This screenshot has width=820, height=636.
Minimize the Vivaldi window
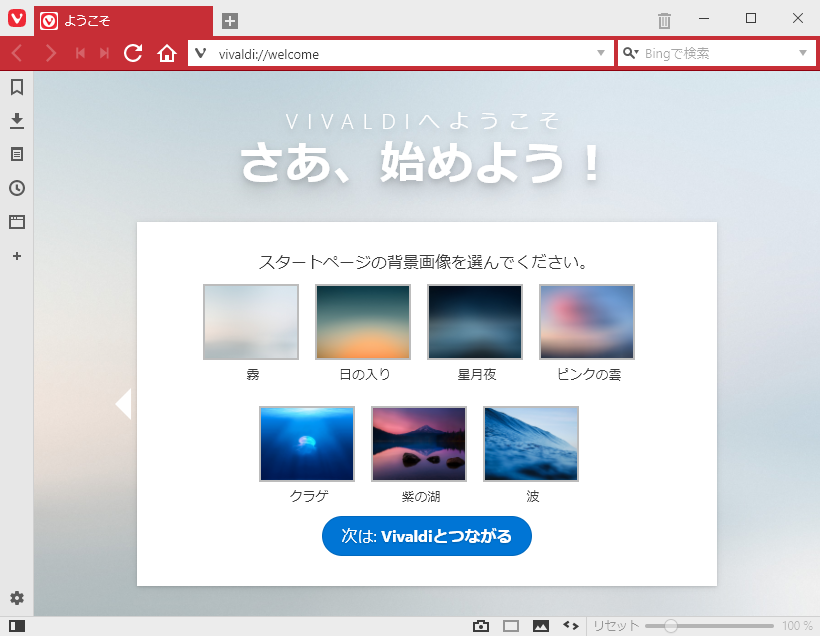click(x=704, y=19)
